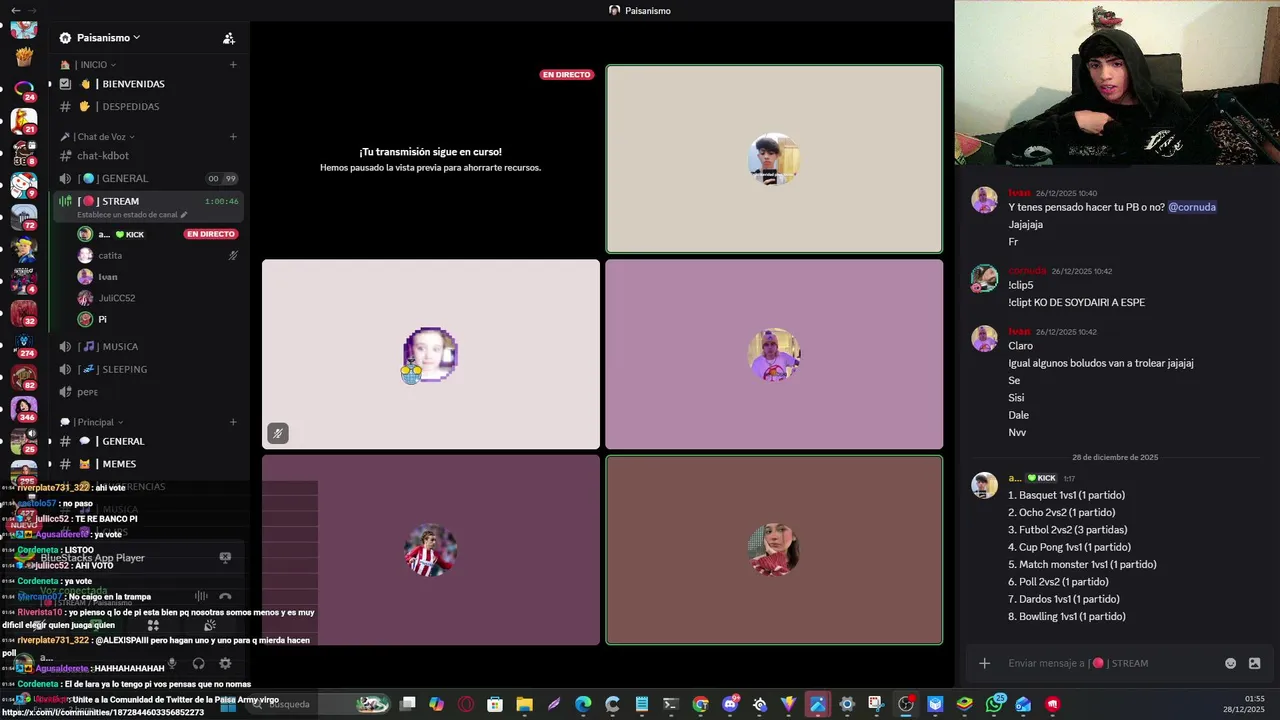
Task: Select user catita in voice list
Action: pos(110,256)
